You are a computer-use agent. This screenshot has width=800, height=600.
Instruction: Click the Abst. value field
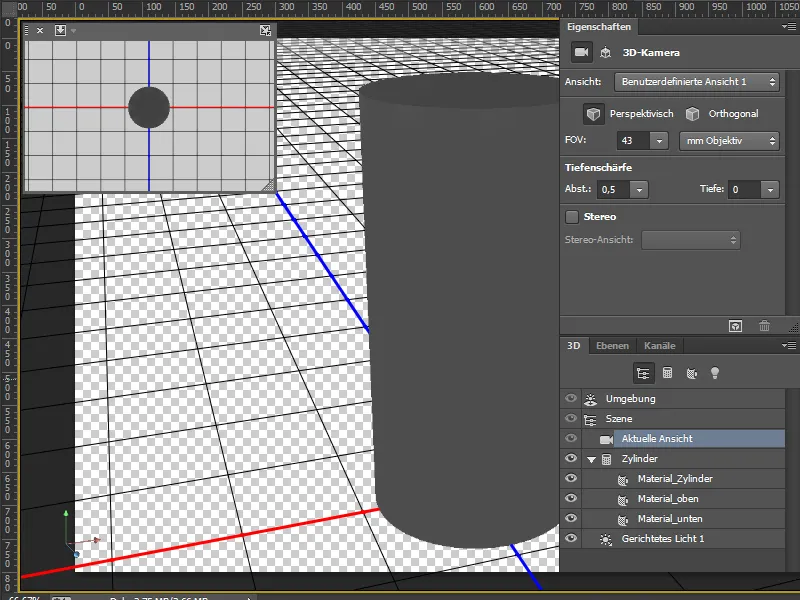coord(614,190)
